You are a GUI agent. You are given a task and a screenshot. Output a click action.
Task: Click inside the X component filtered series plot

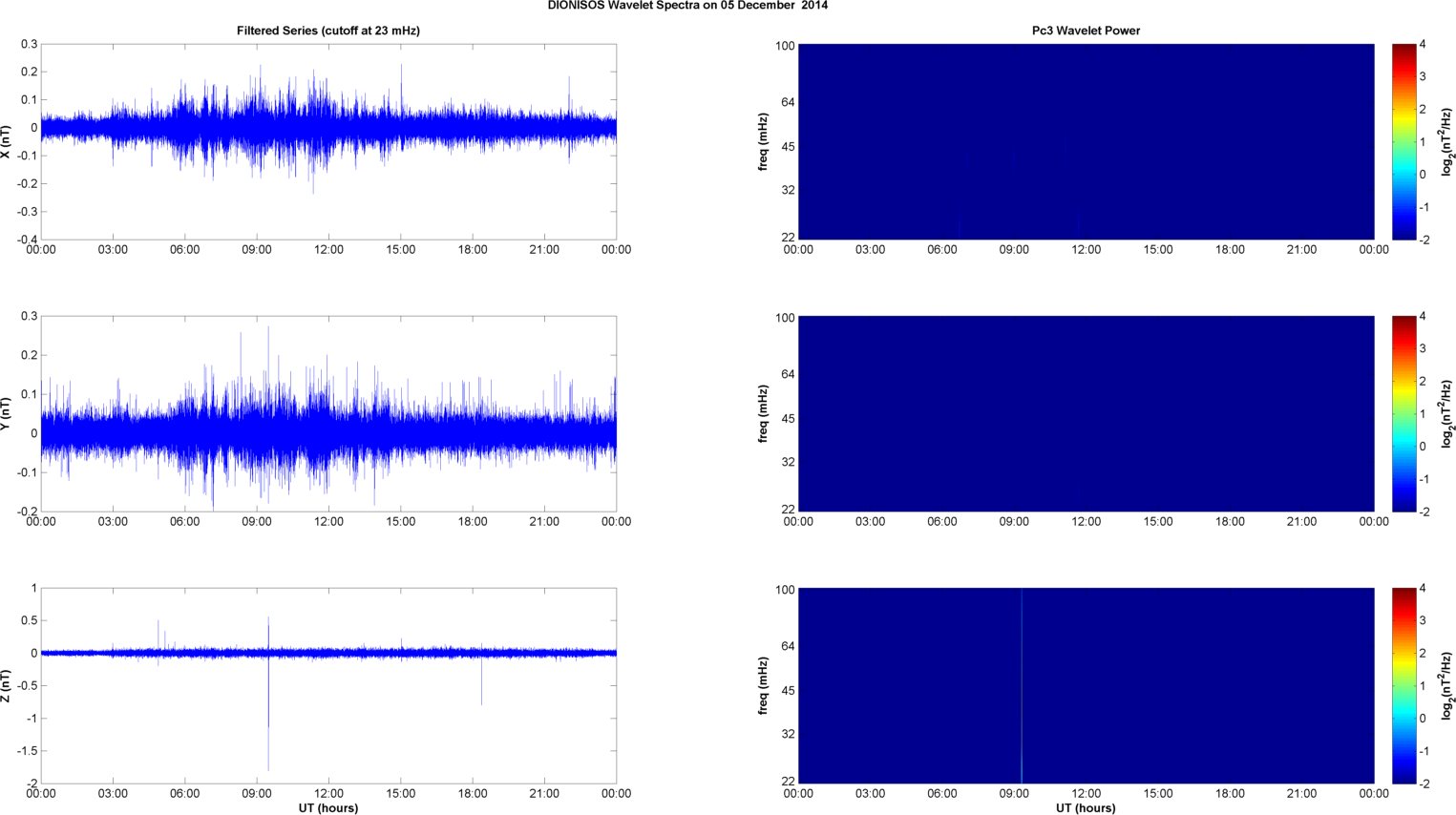pos(328,141)
